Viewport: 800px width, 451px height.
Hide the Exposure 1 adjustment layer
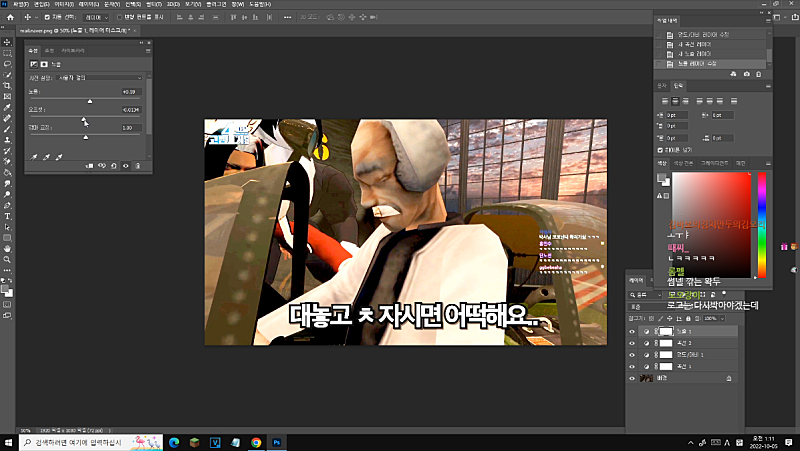(x=631, y=331)
